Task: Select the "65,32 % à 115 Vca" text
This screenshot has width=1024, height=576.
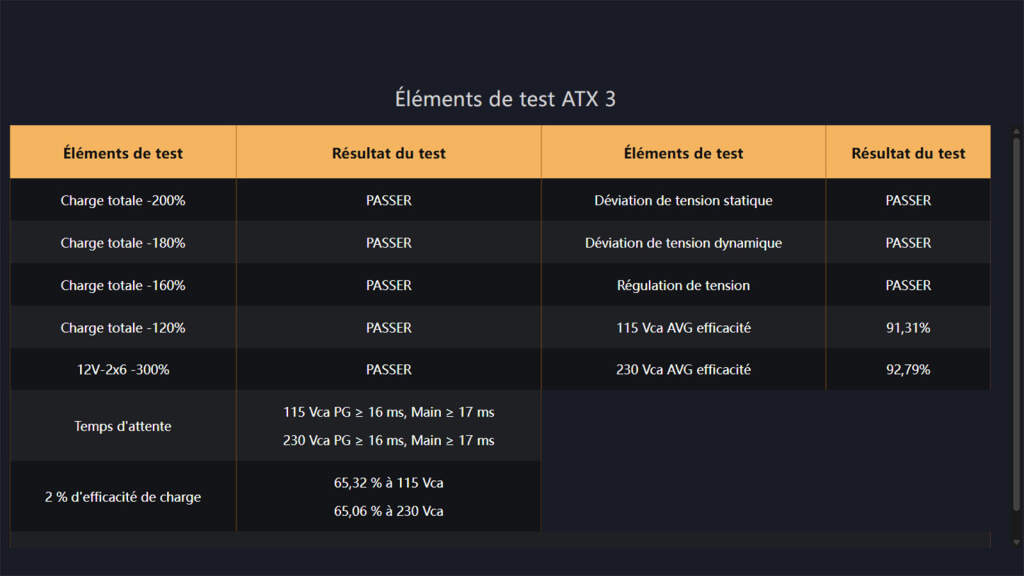Action: tap(389, 483)
